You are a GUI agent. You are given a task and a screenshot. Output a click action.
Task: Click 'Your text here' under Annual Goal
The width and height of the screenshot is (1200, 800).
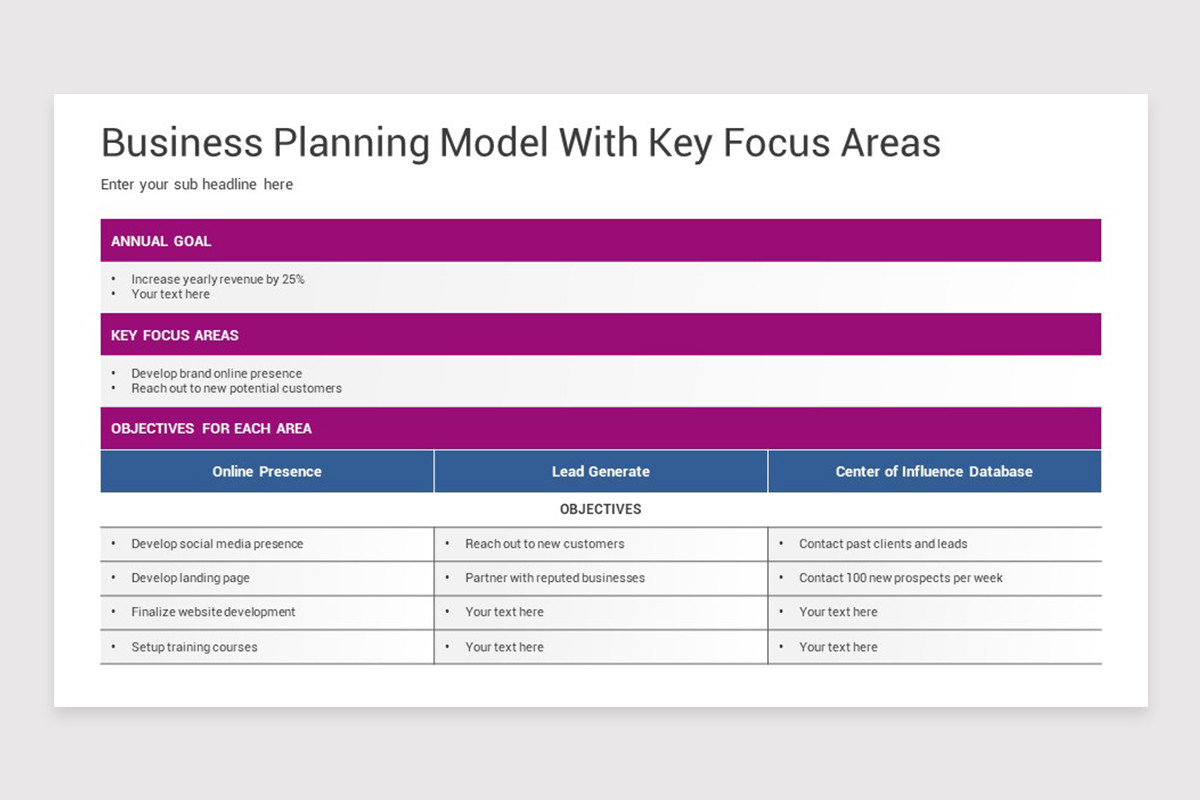click(x=171, y=294)
